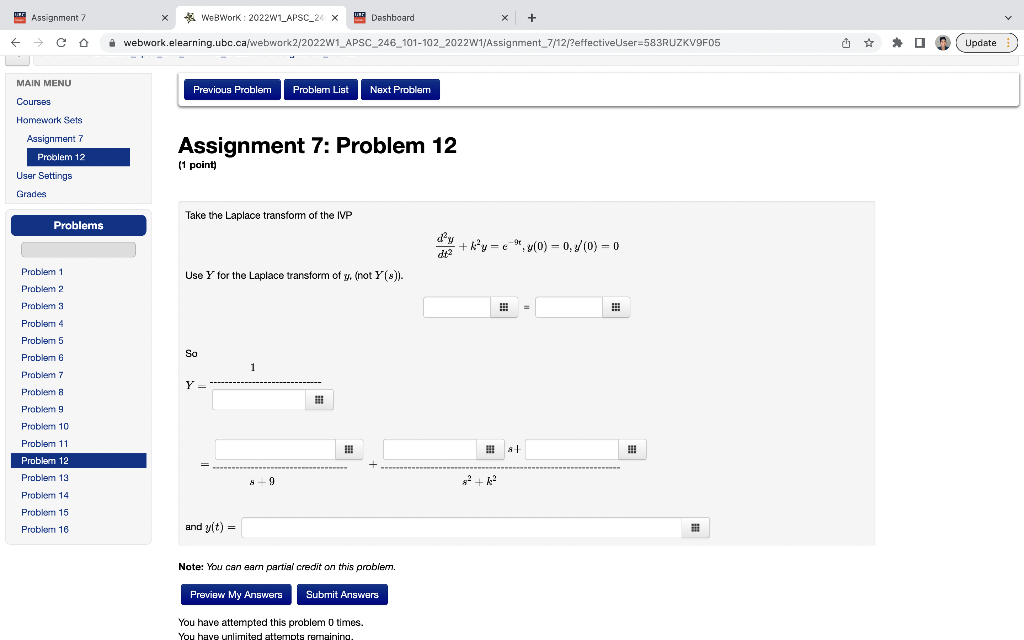
Task: Click inside the first empty answer field
Action: [457, 307]
